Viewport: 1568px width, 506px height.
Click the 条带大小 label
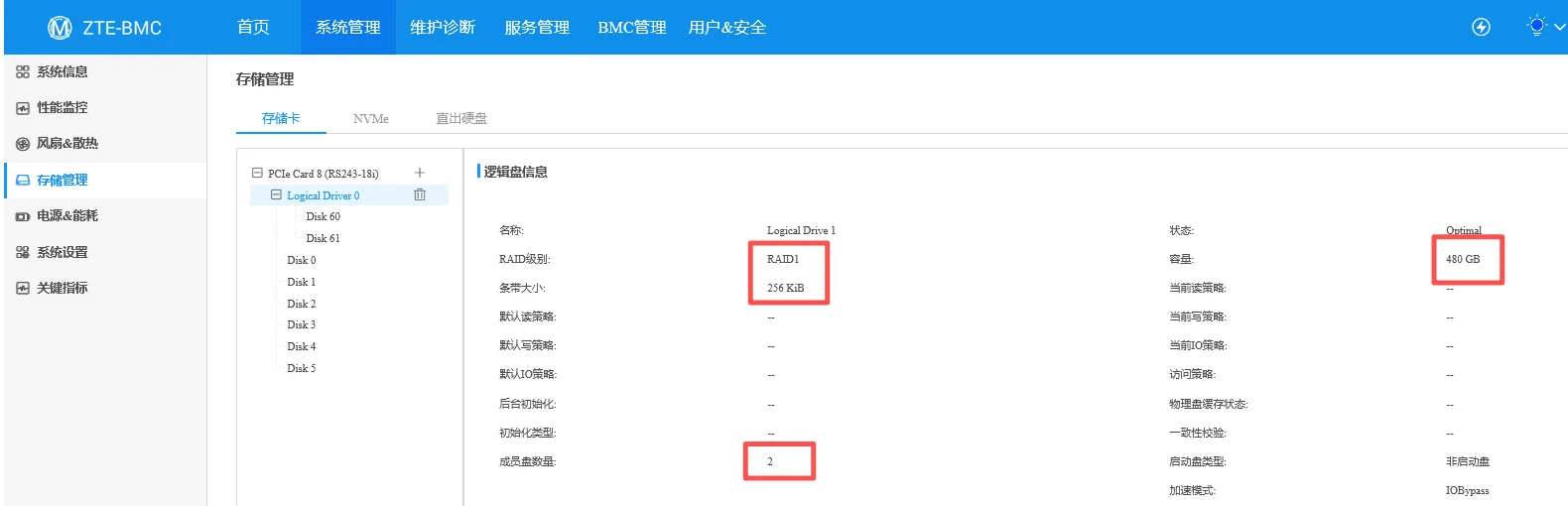[522, 288]
